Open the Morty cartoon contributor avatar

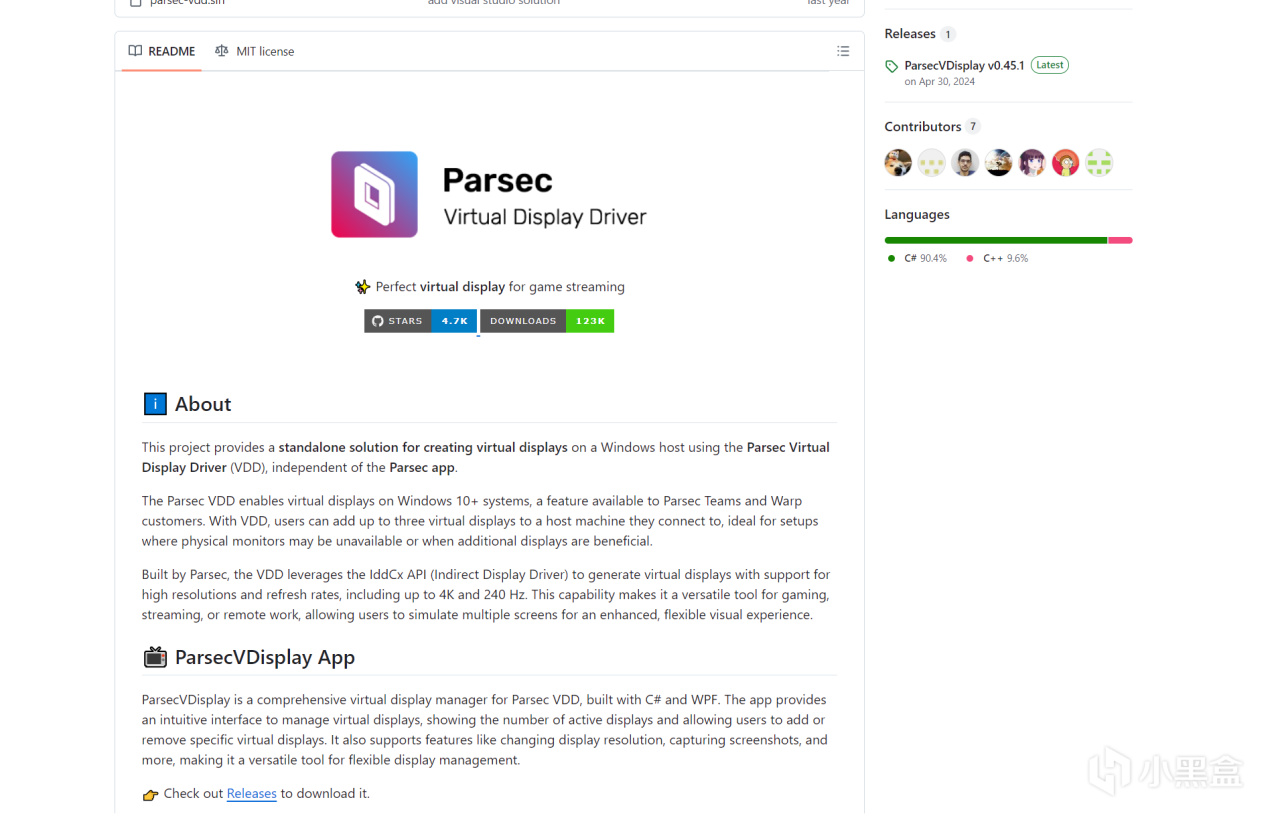point(1066,162)
